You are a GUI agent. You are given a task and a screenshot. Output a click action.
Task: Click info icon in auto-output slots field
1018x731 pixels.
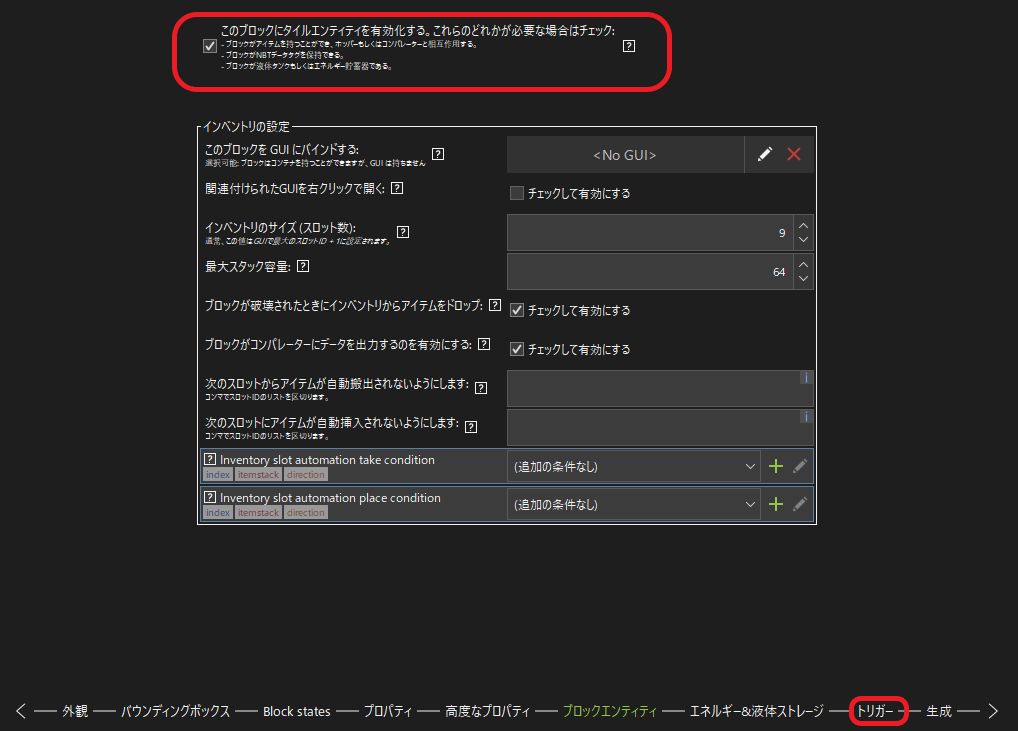[806, 378]
